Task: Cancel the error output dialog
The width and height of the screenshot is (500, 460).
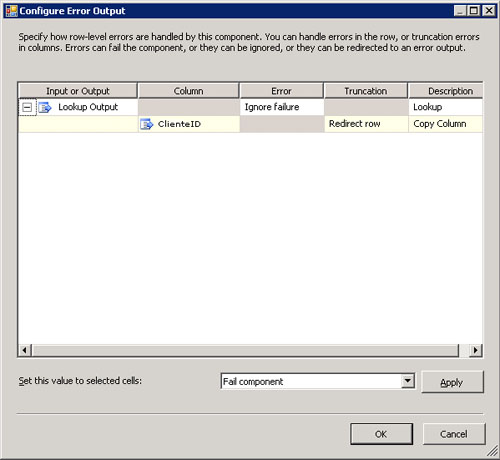Action: [454, 434]
